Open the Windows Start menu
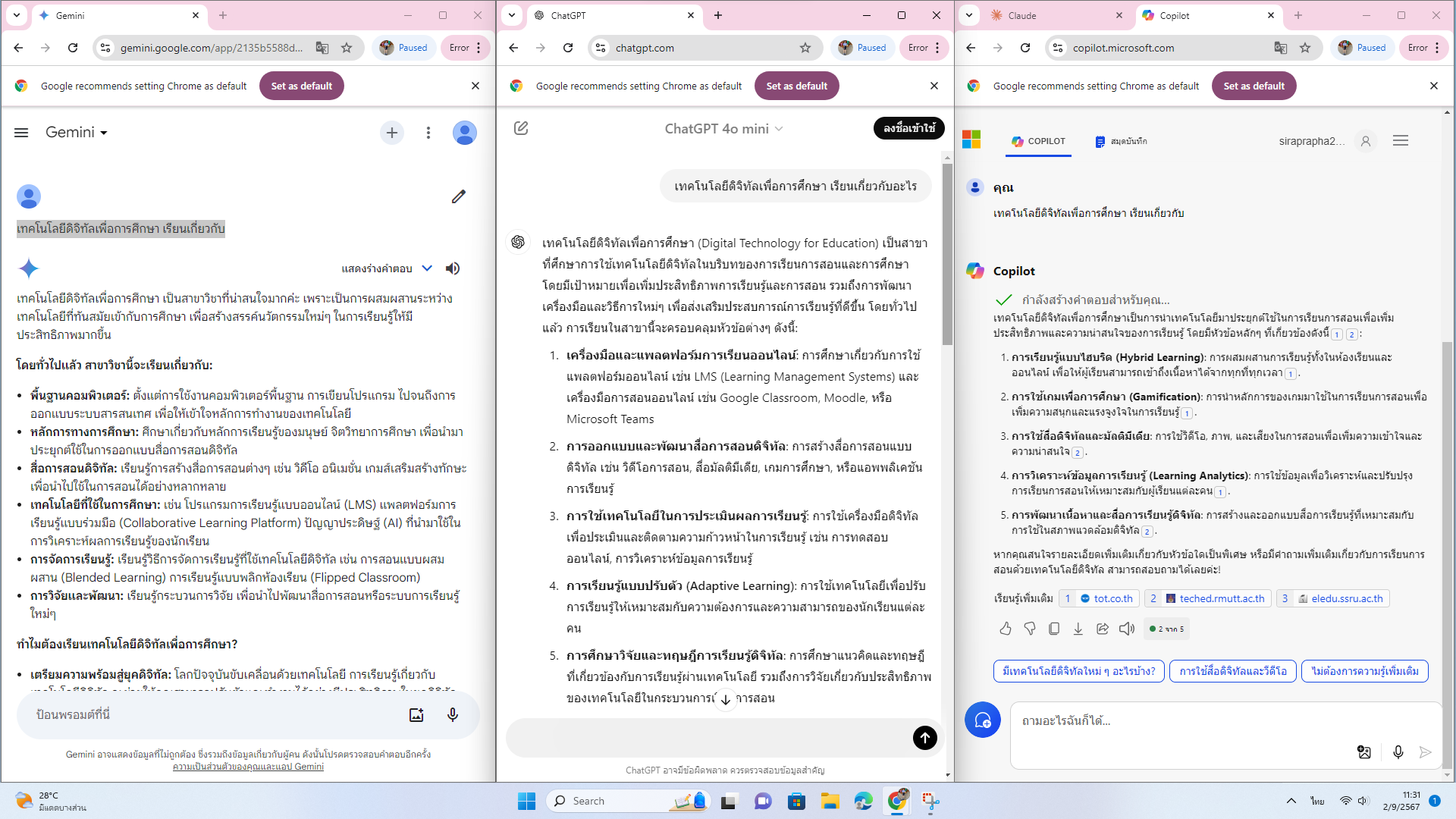The image size is (1456, 819). pyautogui.click(x=526, y=801)
